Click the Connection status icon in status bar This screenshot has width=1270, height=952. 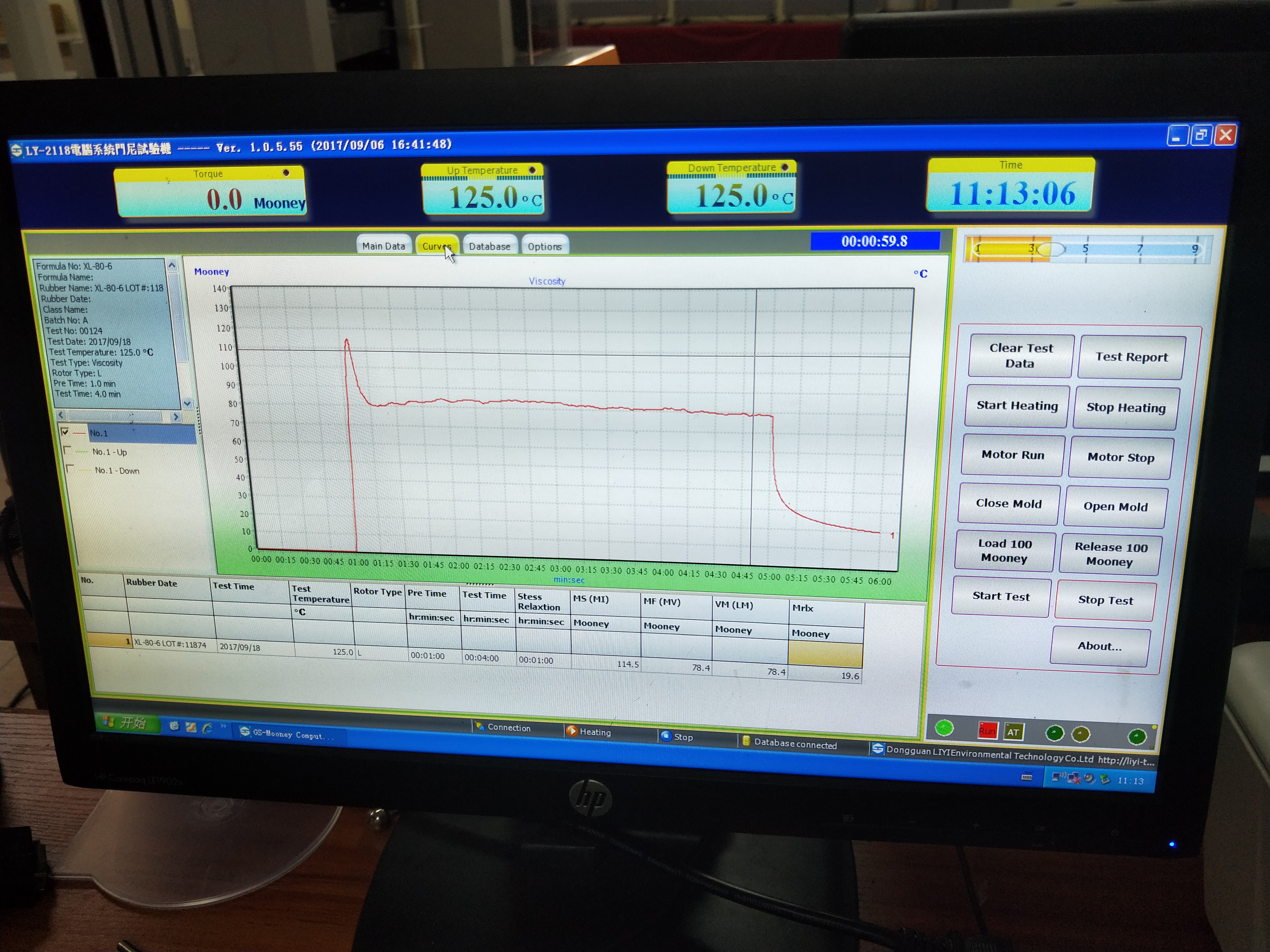click(x=480, y=726)
